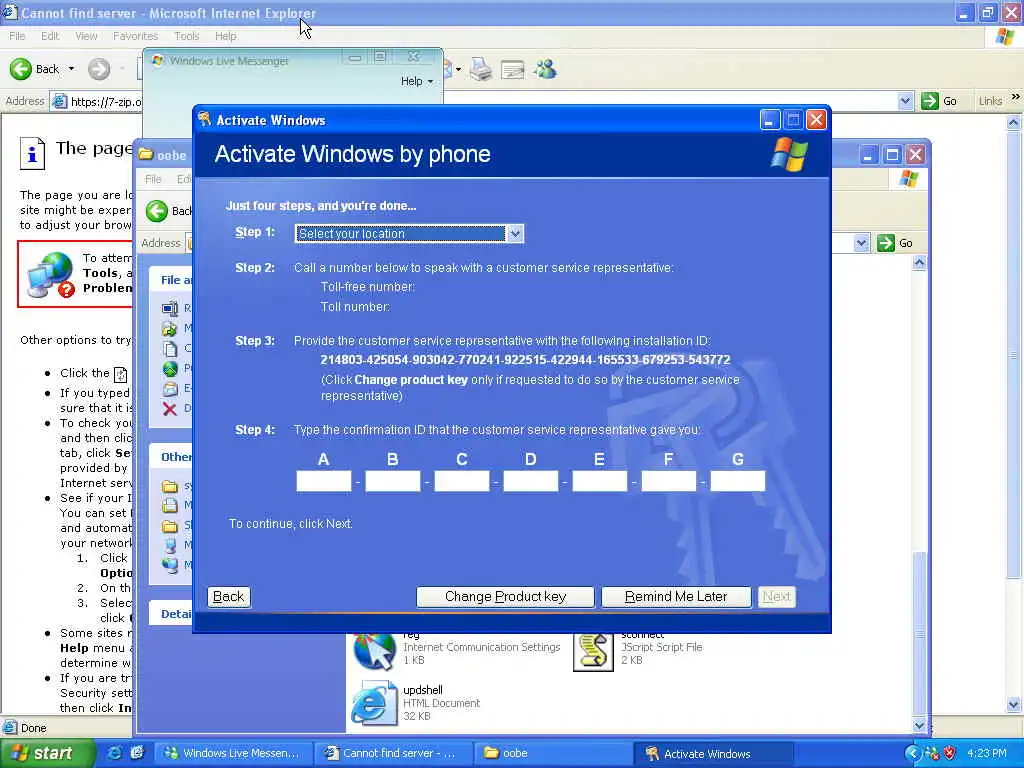Switch to Activate Windows taskbar button
1024x768 pixels.
pyautogui.click(x=712, y=753)
